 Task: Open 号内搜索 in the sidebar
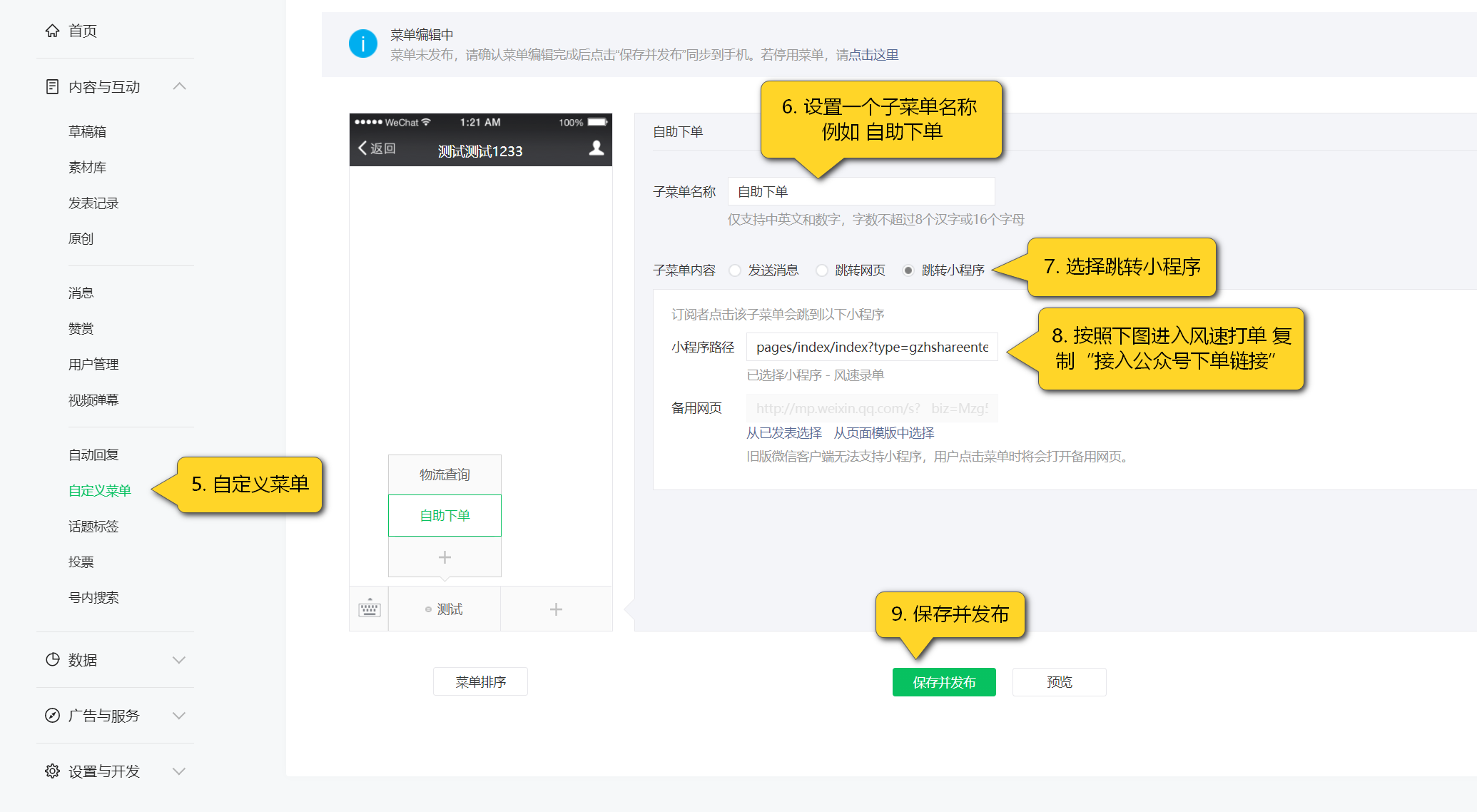(x=93, y=597)
